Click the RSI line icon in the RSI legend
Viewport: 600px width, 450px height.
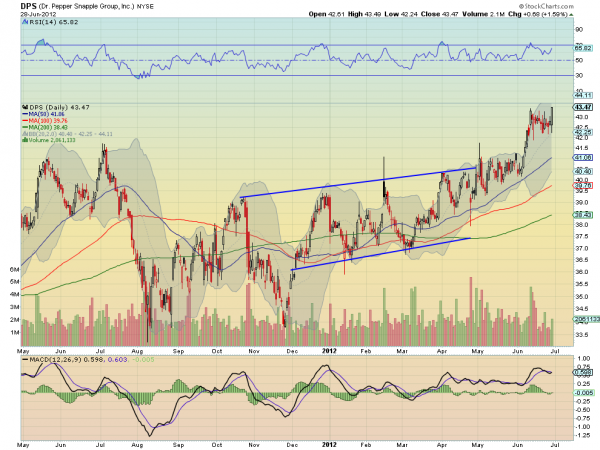click(x=25, y=22)
